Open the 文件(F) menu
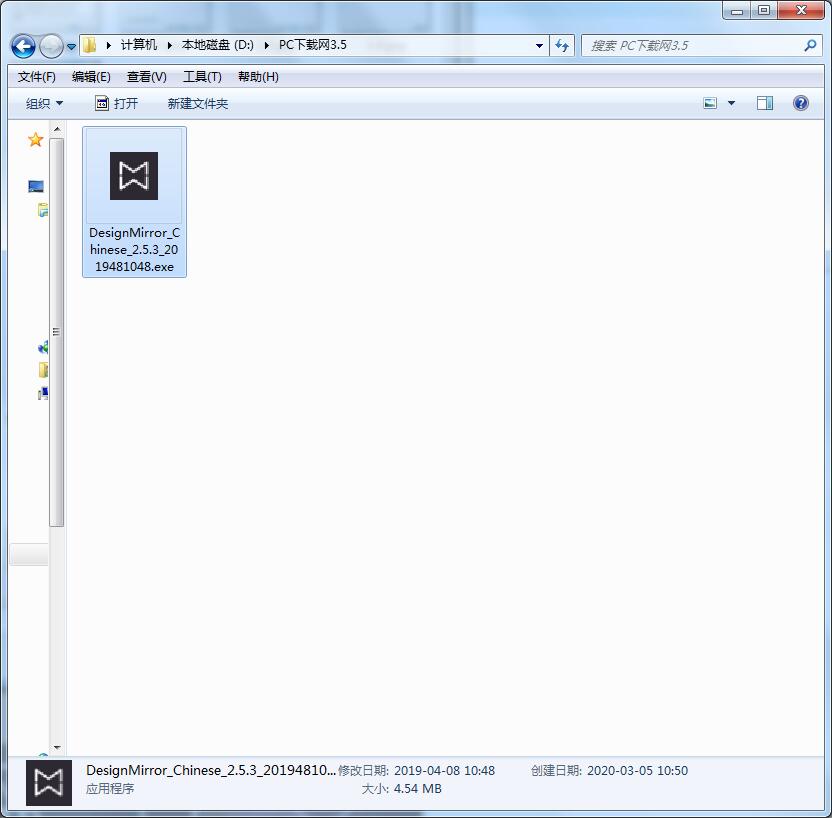 37,77
